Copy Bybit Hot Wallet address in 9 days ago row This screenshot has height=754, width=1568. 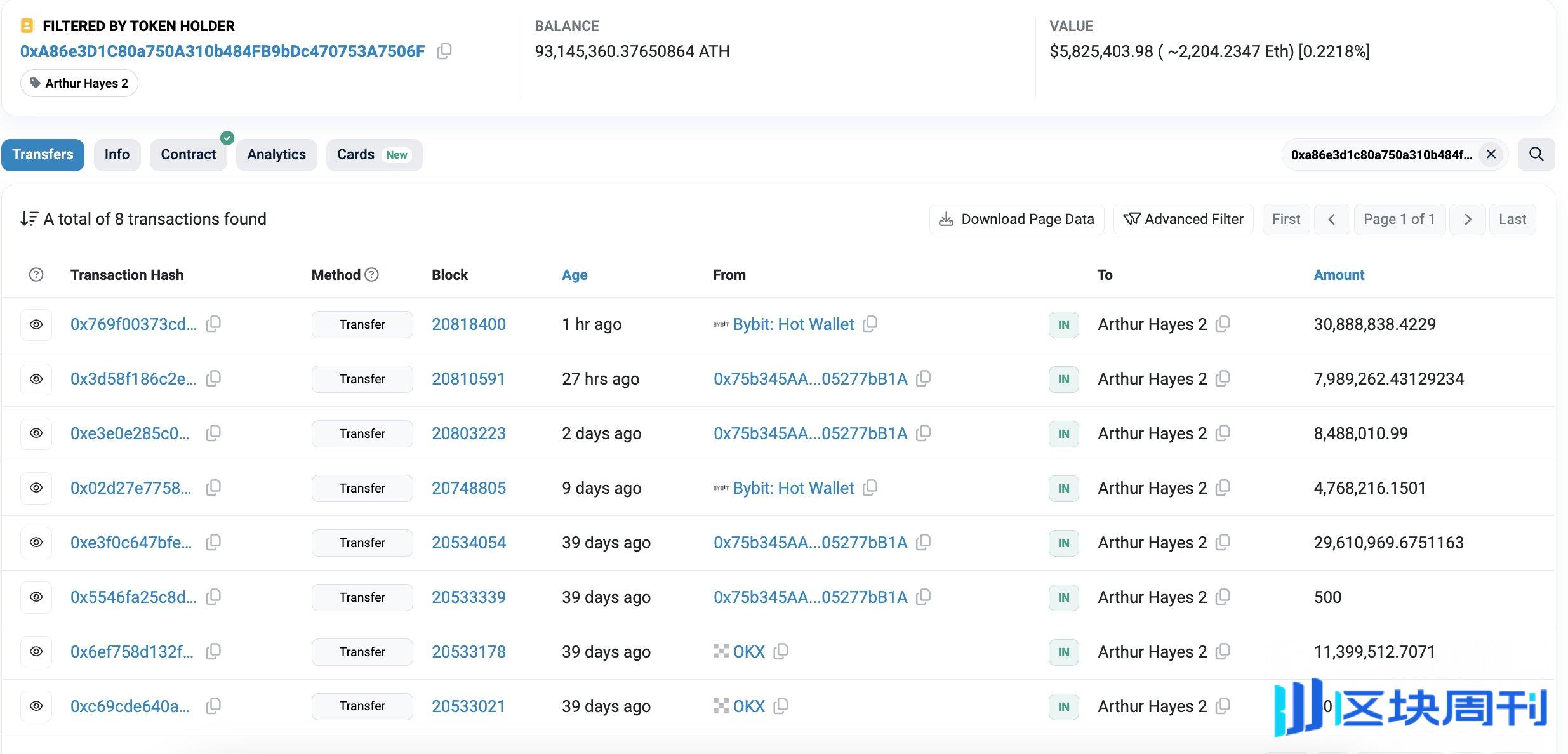coord(870,487)
